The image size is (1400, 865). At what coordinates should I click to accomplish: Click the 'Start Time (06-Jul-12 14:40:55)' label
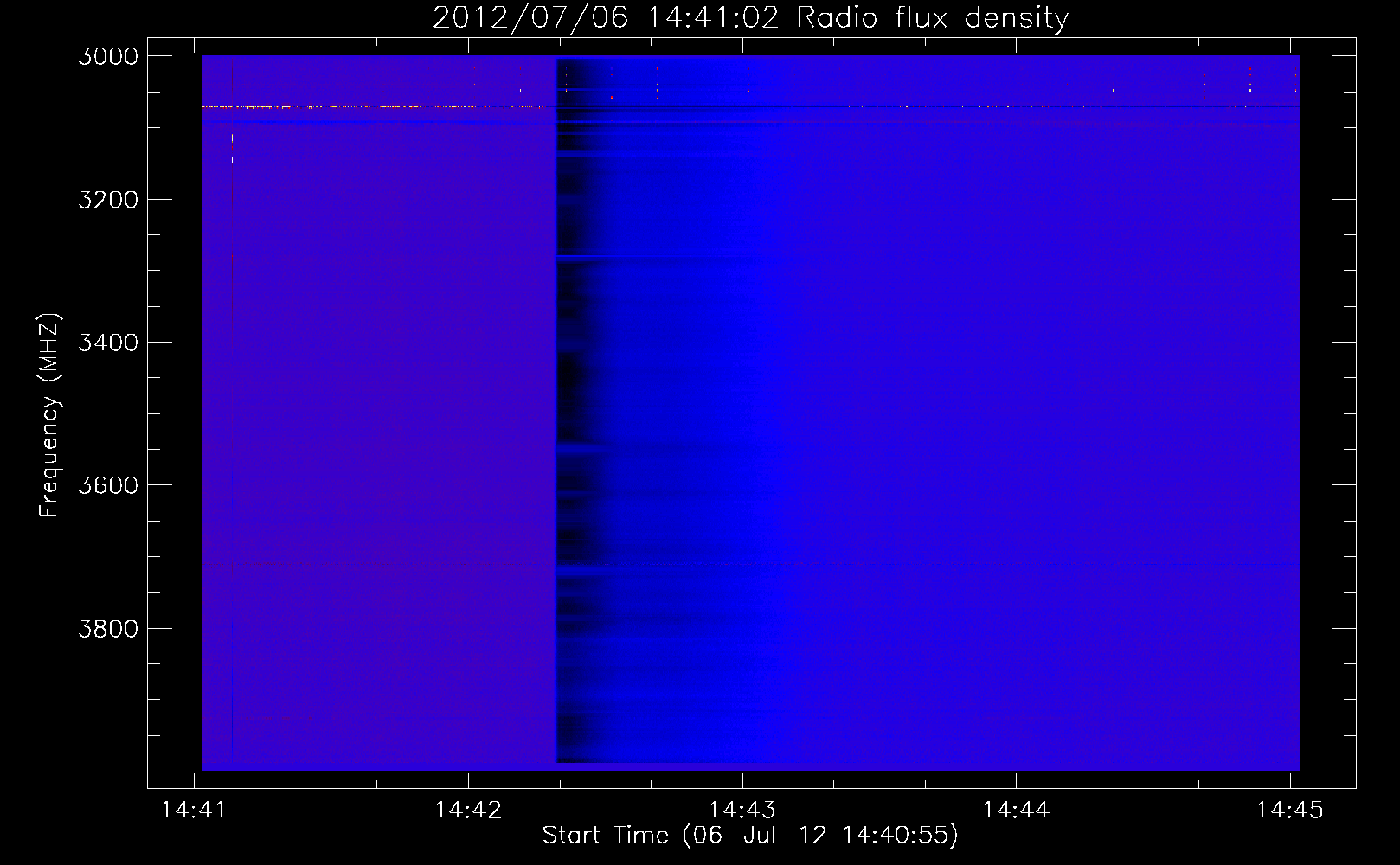click(750, 836)
